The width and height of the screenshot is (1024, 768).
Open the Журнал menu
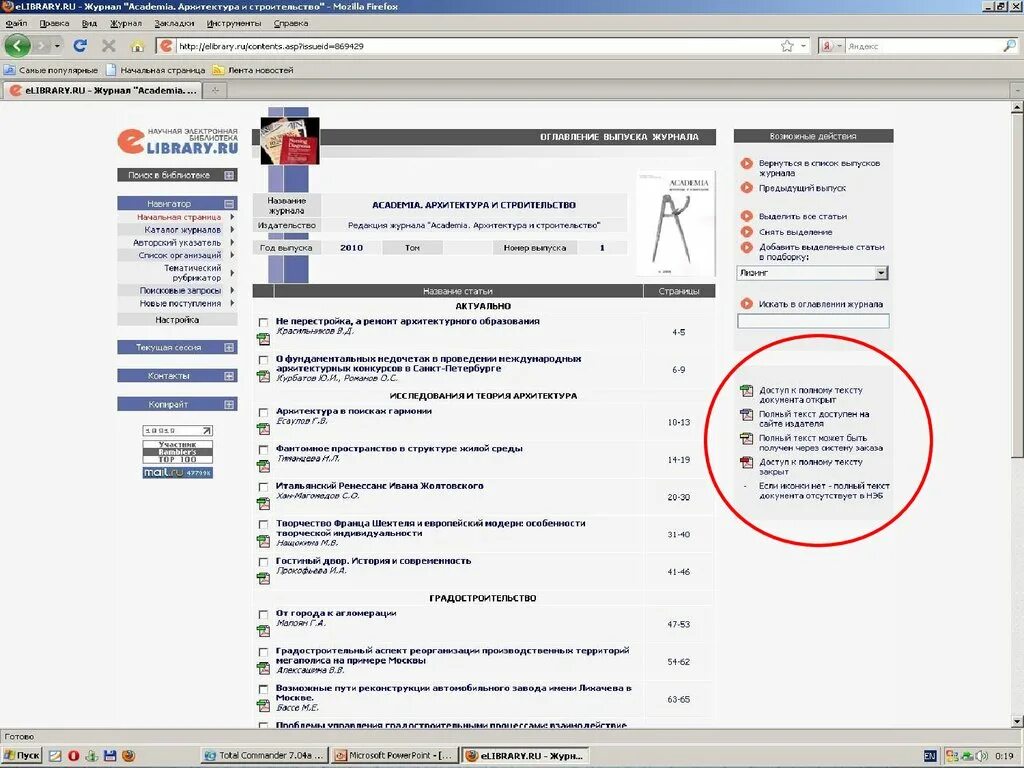tap(126, 23)
